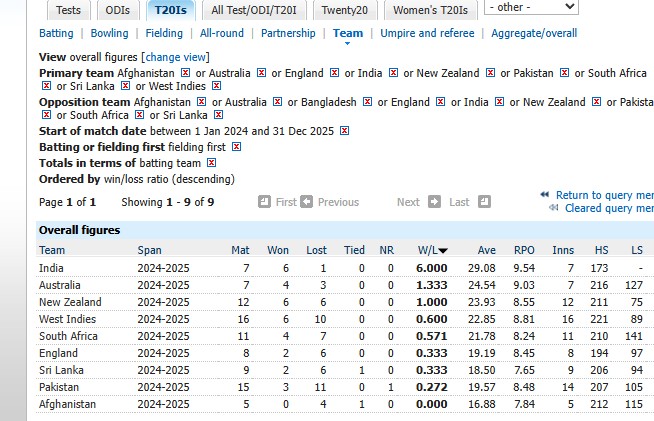Switch to the ODIs tab
Viewport: 654px width, 421px height.
click(x=118, y=10)
